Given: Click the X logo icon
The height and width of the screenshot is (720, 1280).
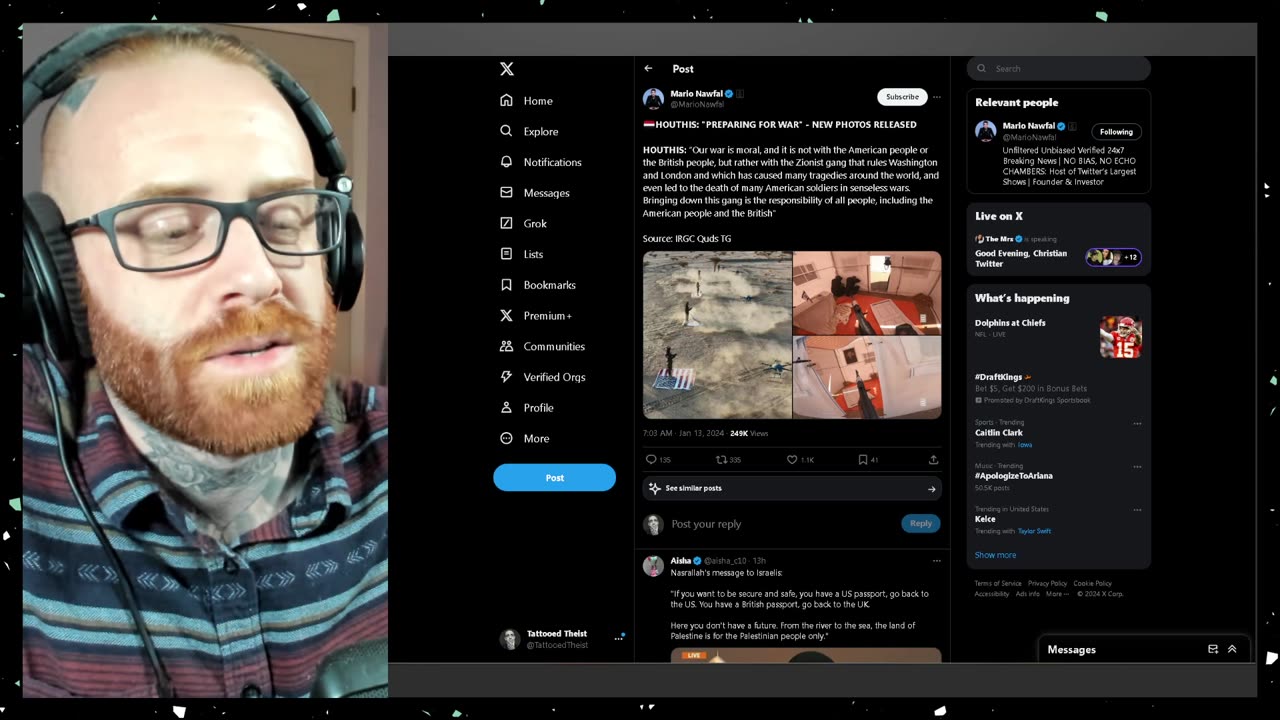Looking at the screenshot, I should pos(507,69).
